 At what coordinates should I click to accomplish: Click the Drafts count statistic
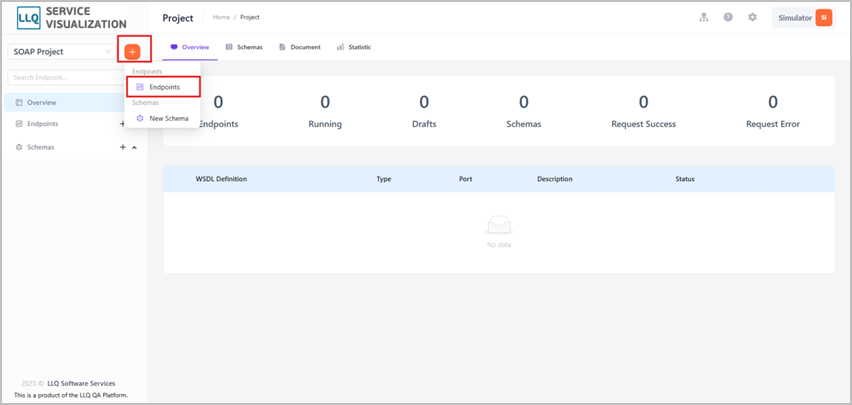coord(424,111)
